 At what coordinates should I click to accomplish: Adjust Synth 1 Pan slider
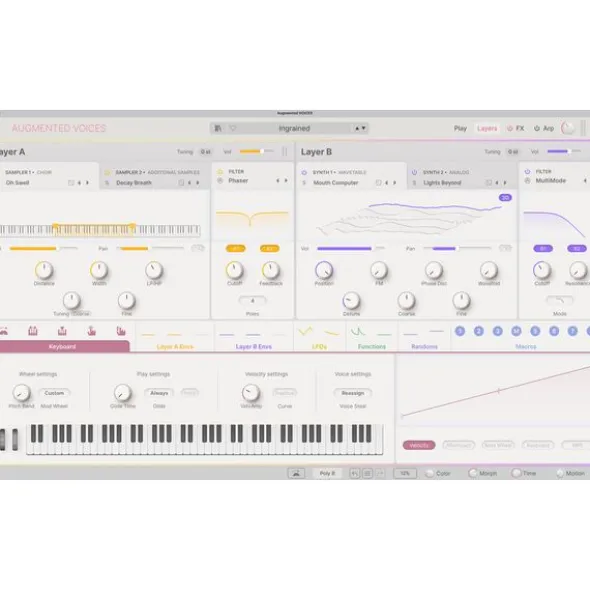coord(457,248)
